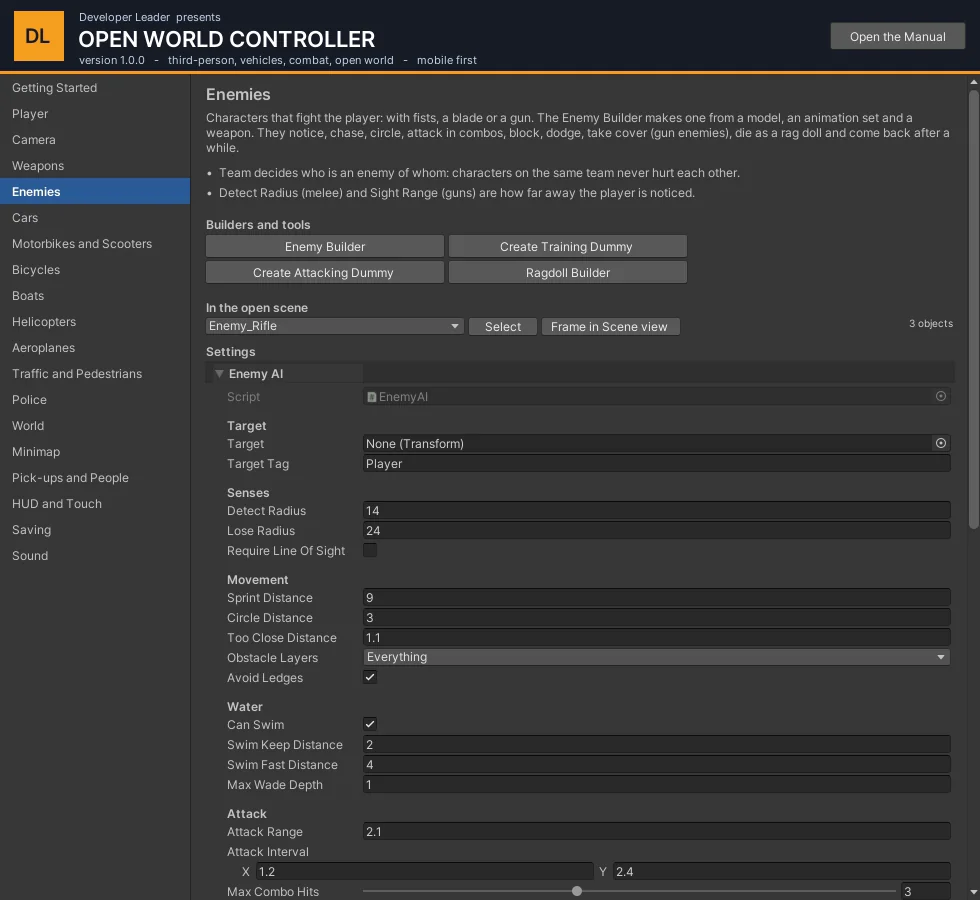Click the None (Transform) target field
The height and width of the screenshot is (900, 980).
pos(648,444)
